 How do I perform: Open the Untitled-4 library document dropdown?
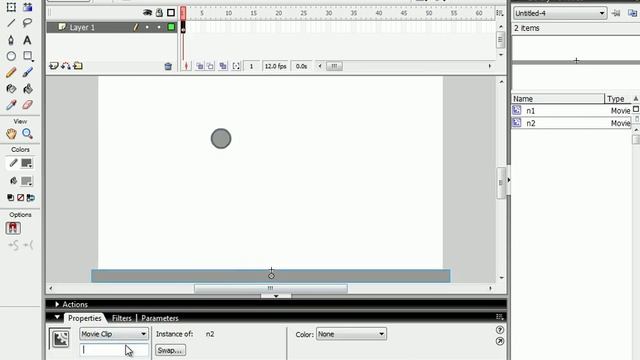pyautogui.click(x=560, y=13)
